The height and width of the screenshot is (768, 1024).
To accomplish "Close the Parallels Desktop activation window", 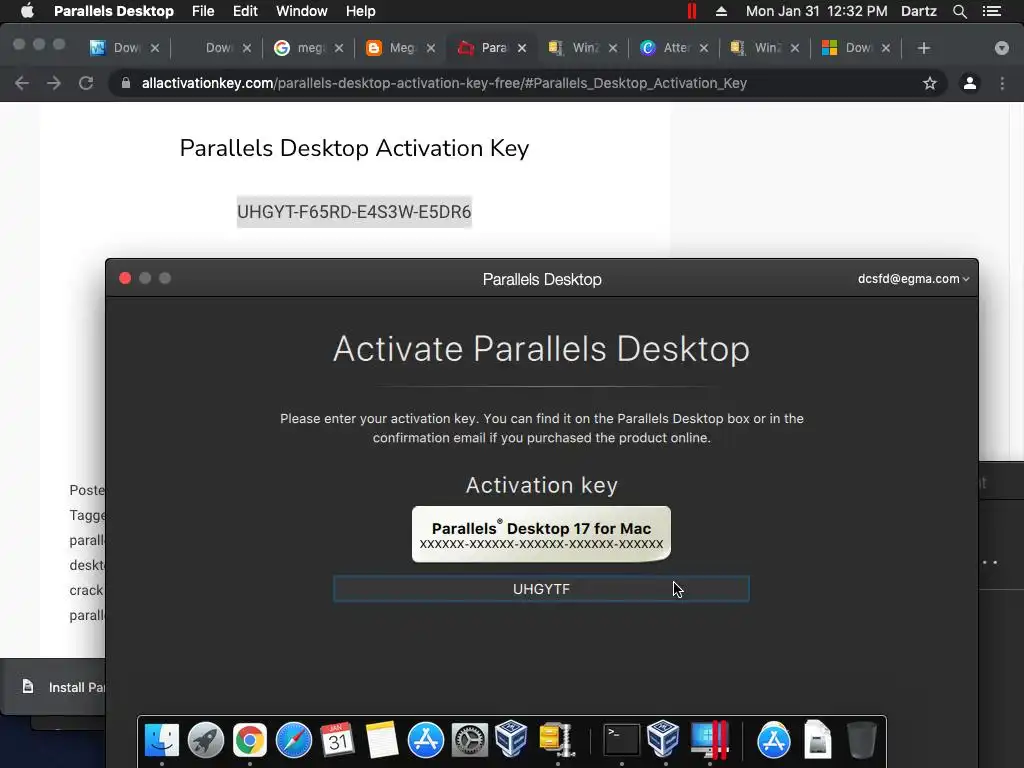I will (x=125, y=278).
